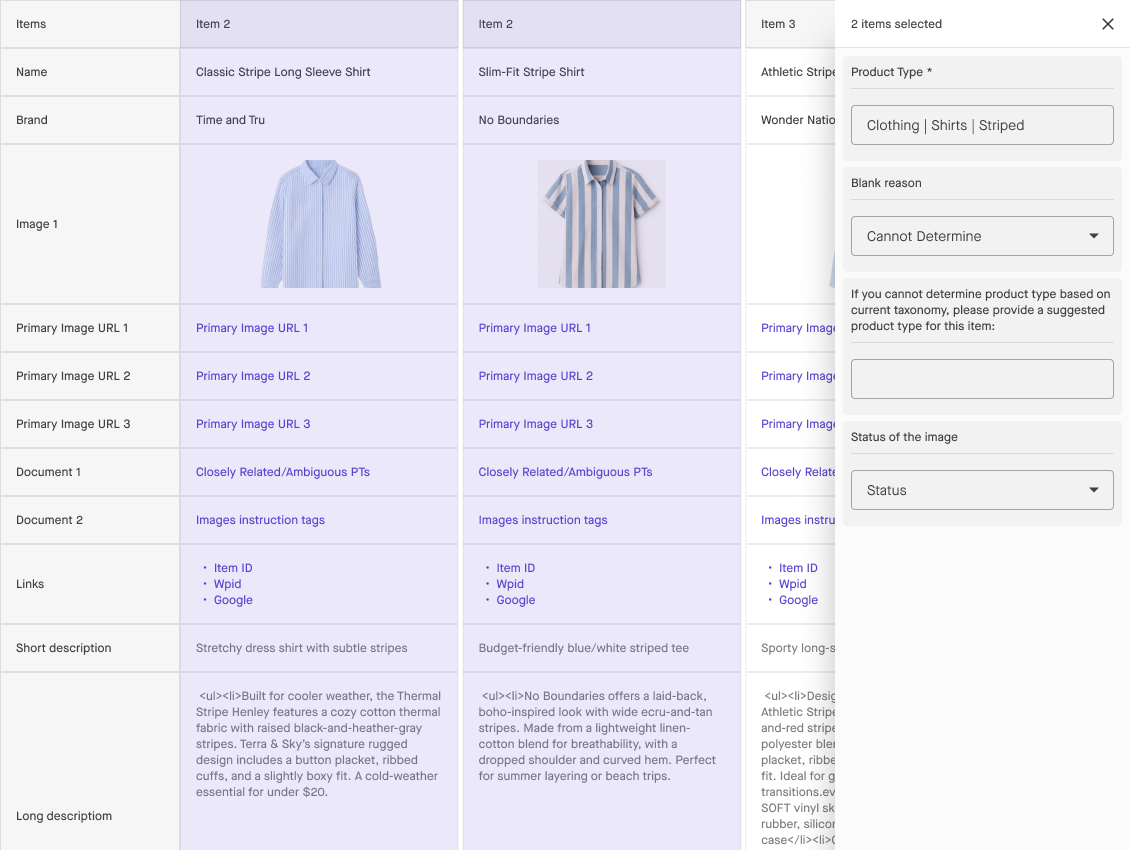Open Primary Image URL 1 for Classic Stripe shirt
This screenshot has width=1130, height=850.
click(252, 328)
